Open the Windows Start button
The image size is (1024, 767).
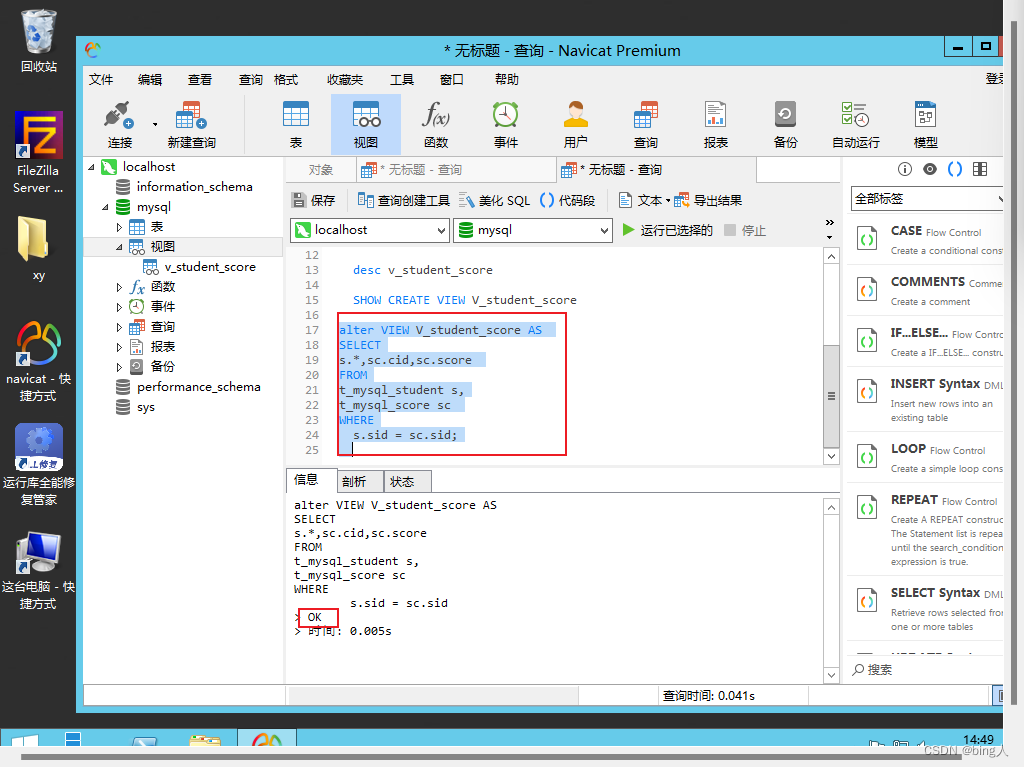click(25, 741)
